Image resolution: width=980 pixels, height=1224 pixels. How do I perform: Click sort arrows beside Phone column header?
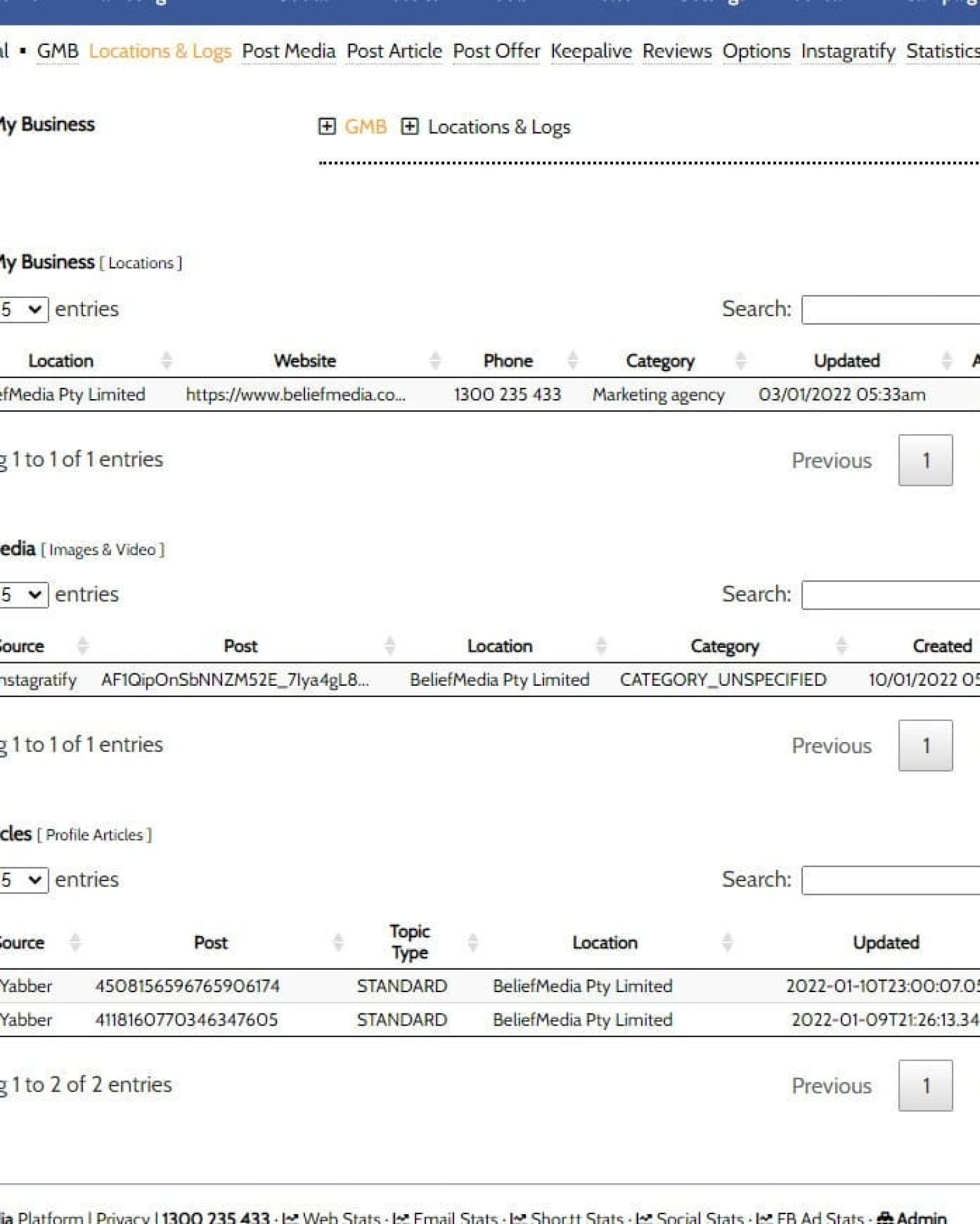point(573,360)
